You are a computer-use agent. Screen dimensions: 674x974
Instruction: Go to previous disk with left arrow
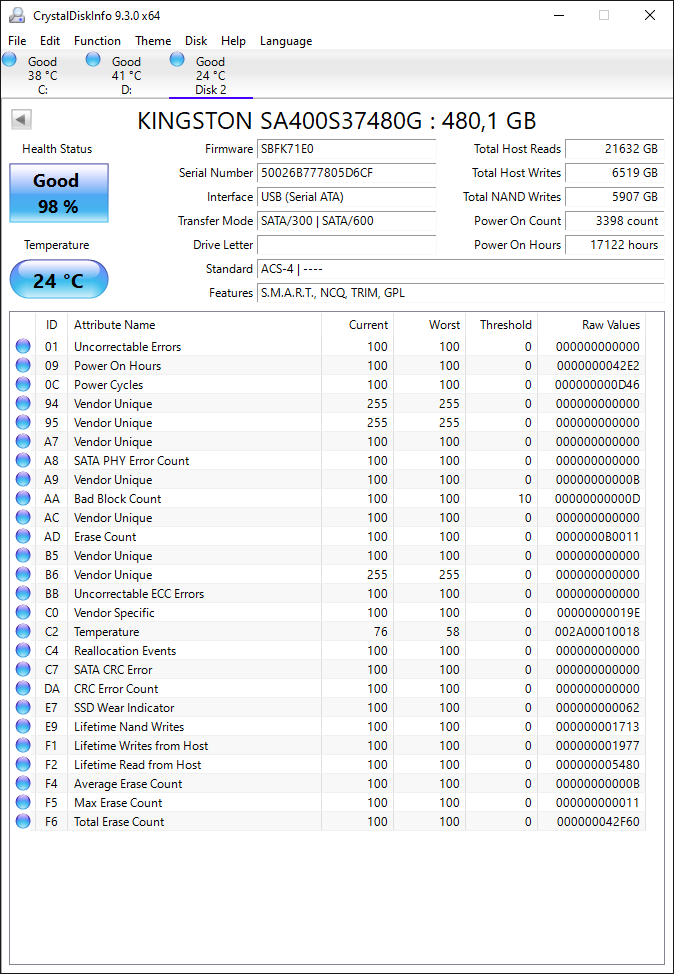[x=22, y=120]
